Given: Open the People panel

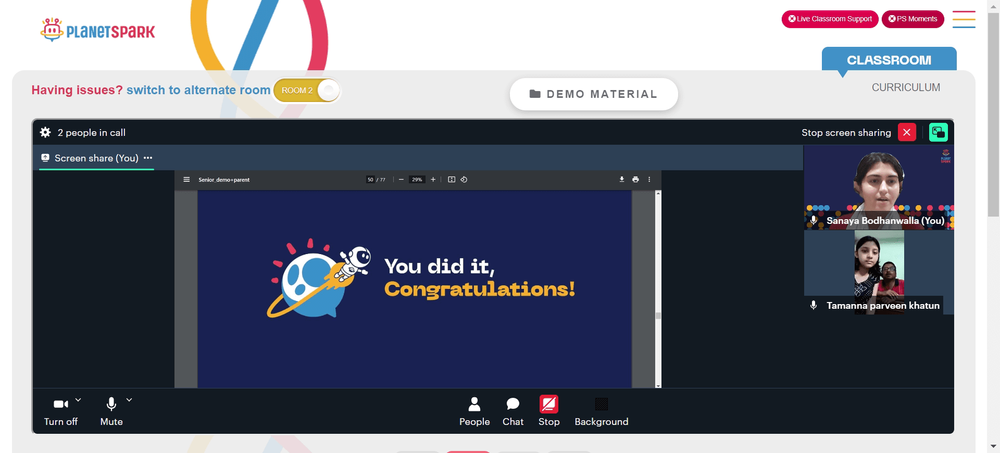Looking at the screenshot, I should coord(474,412).
